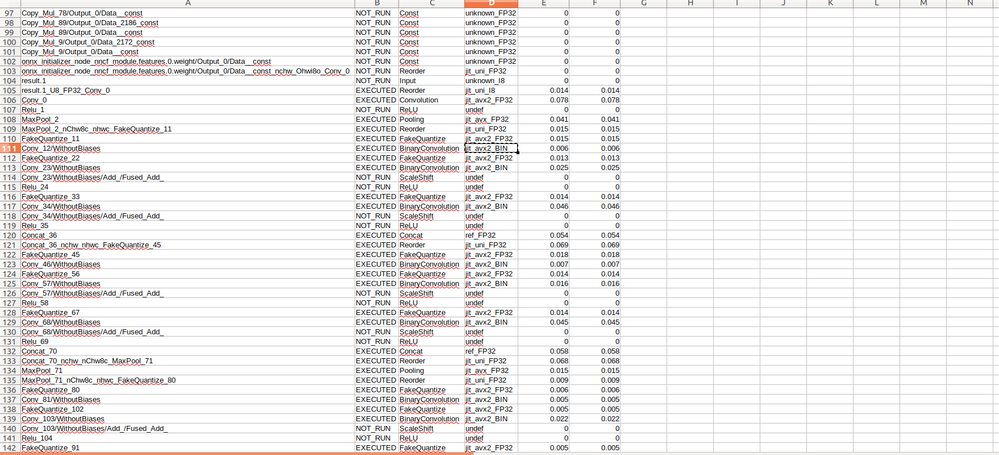Click Relu_35 cell

[187, 226]
